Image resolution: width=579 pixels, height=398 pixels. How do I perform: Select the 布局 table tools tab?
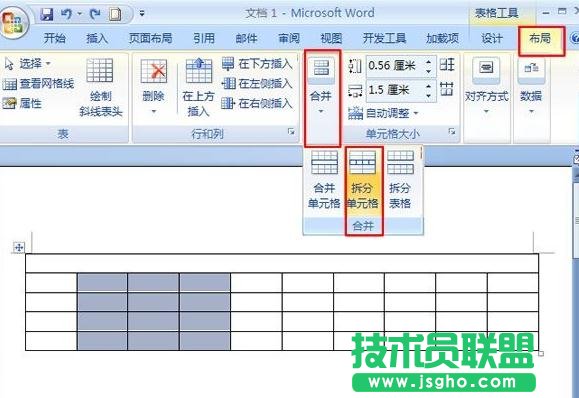coord(541,38)
